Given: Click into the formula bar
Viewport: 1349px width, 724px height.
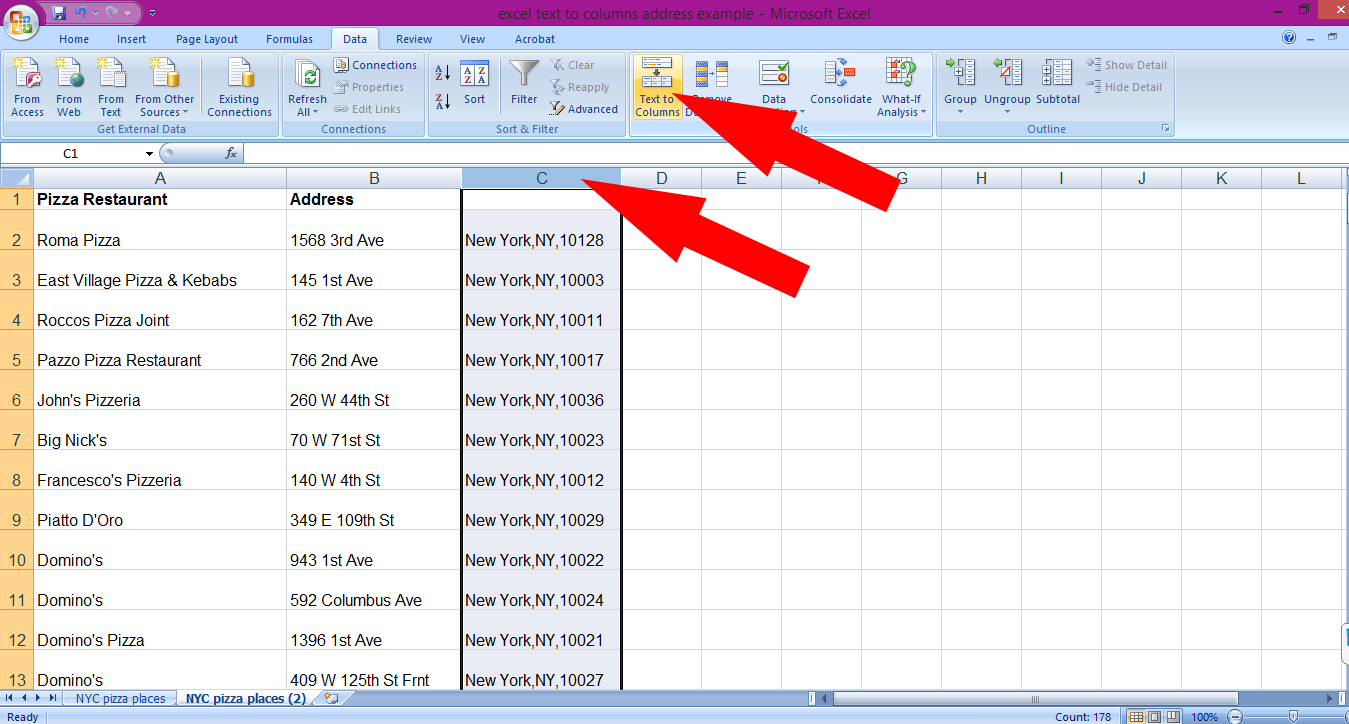Looking at the screenshot, I should 795,153.
